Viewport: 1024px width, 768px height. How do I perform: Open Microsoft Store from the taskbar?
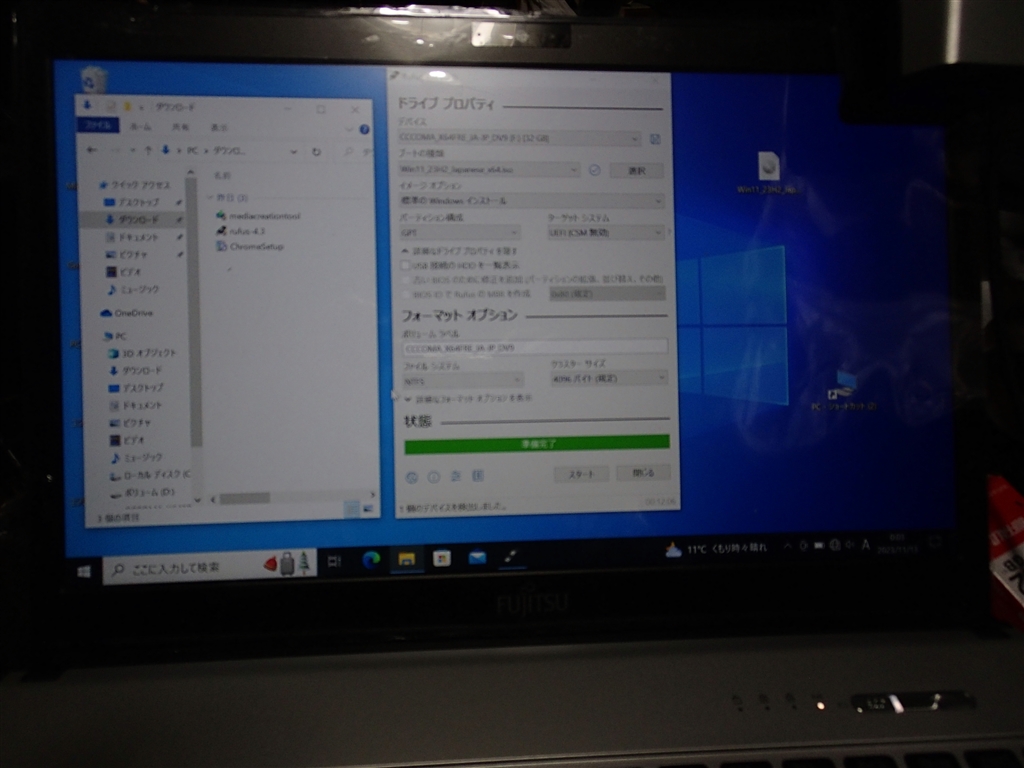tap(442, 558)
